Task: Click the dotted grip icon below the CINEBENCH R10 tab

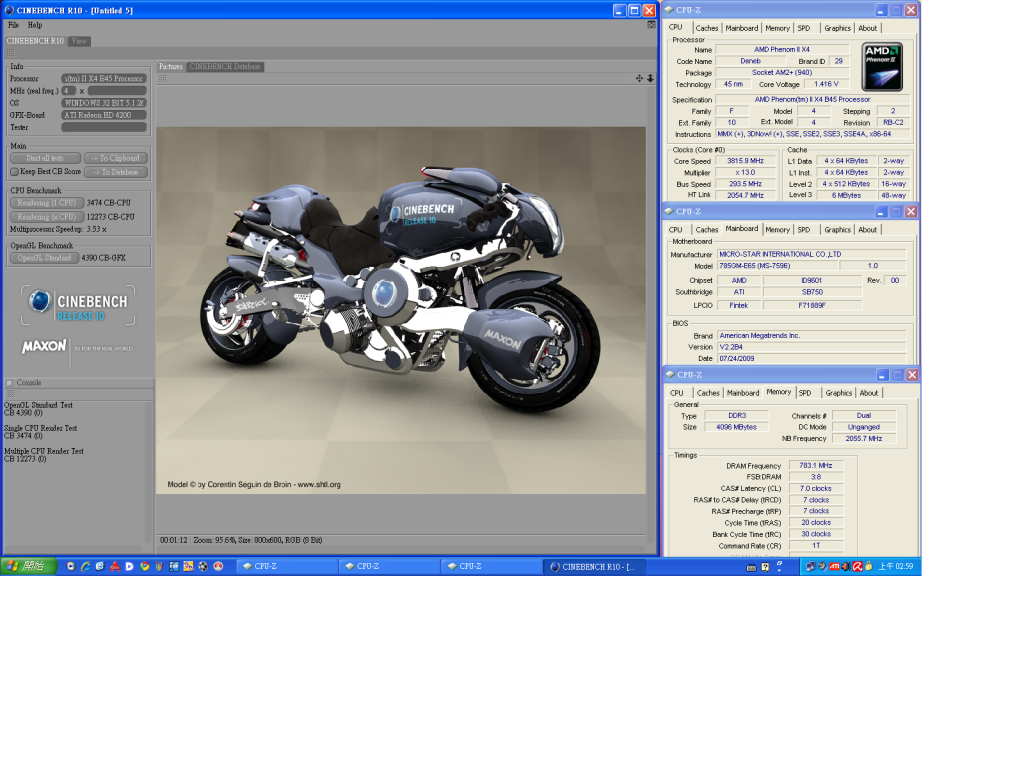Action: pos(10,53)
